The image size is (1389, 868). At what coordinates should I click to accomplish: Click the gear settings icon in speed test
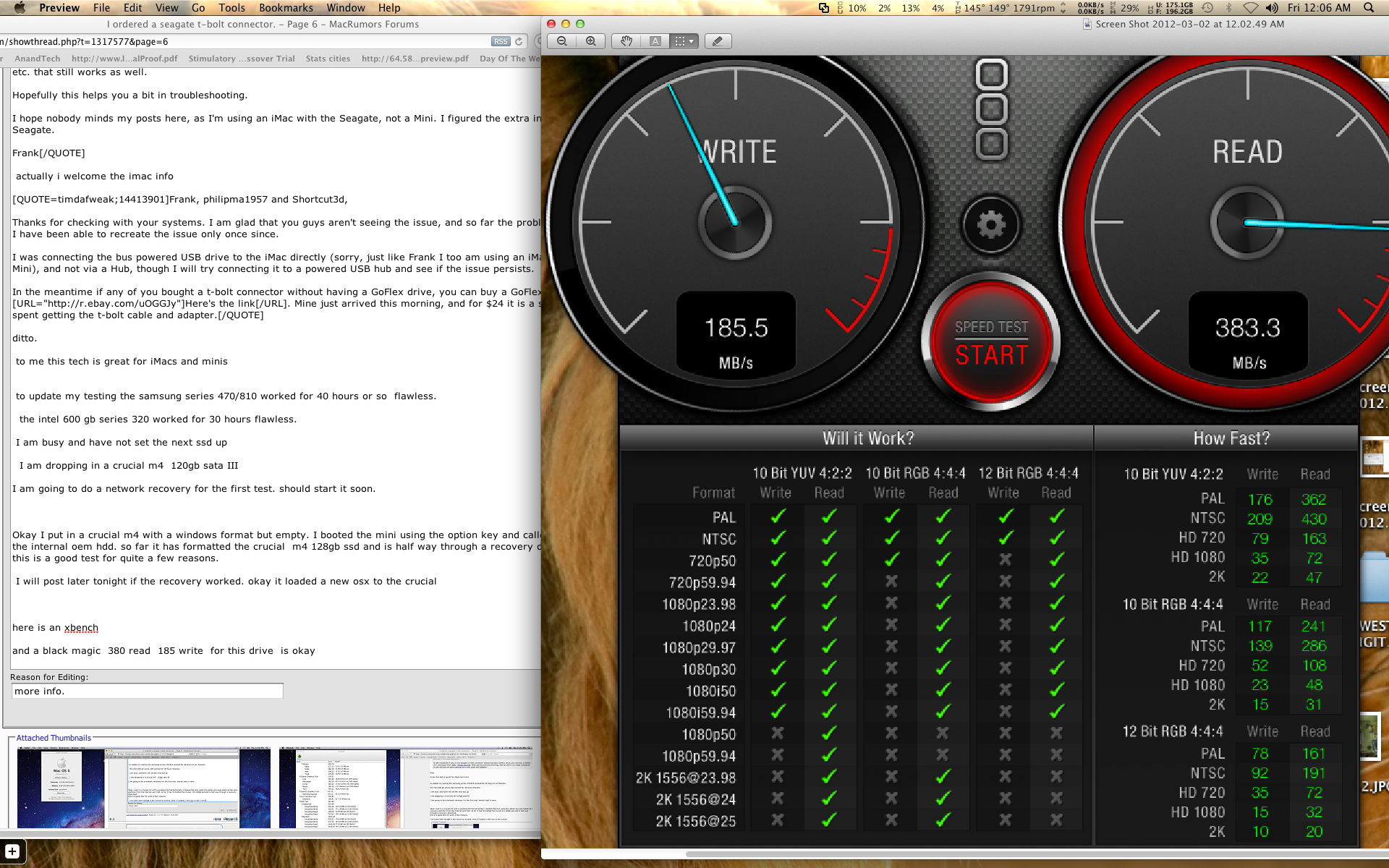coord(991,224)
